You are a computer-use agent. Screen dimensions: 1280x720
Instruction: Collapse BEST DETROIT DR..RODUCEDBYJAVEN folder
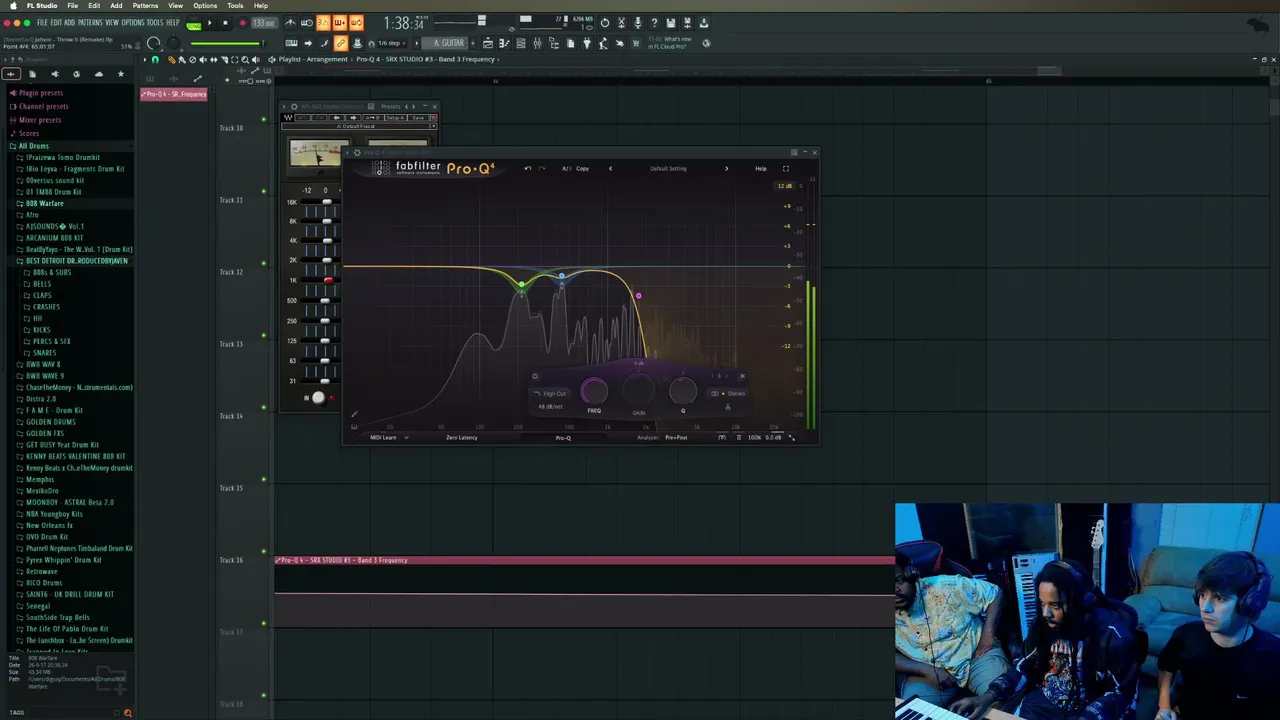[76, 261]
